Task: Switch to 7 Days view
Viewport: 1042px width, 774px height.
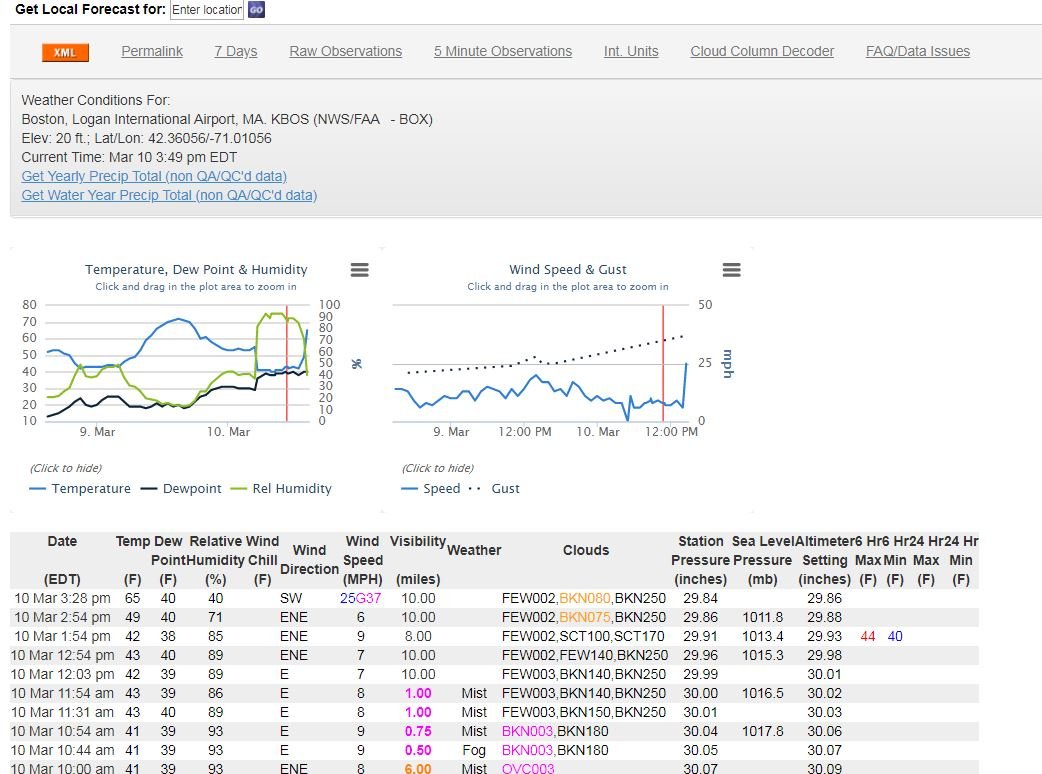Action: click(x=236, y=51)
